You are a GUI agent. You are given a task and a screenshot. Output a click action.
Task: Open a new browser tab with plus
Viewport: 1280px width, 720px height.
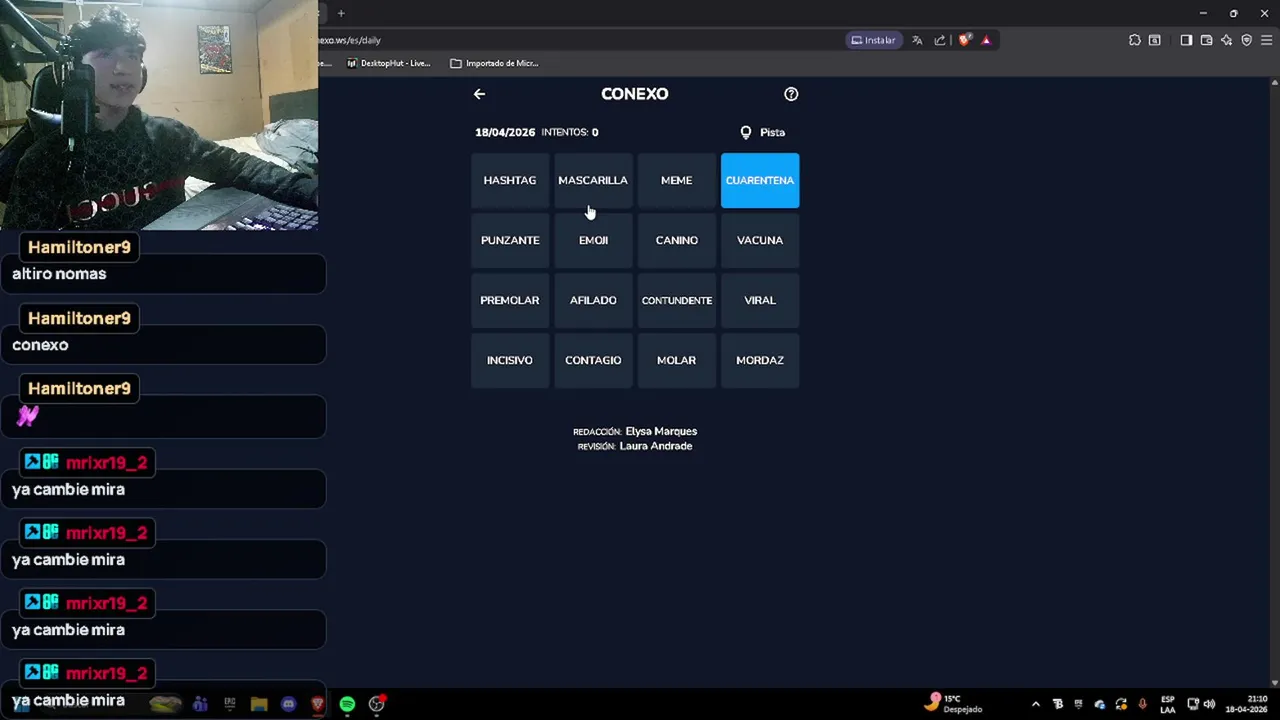coord(341,13)
